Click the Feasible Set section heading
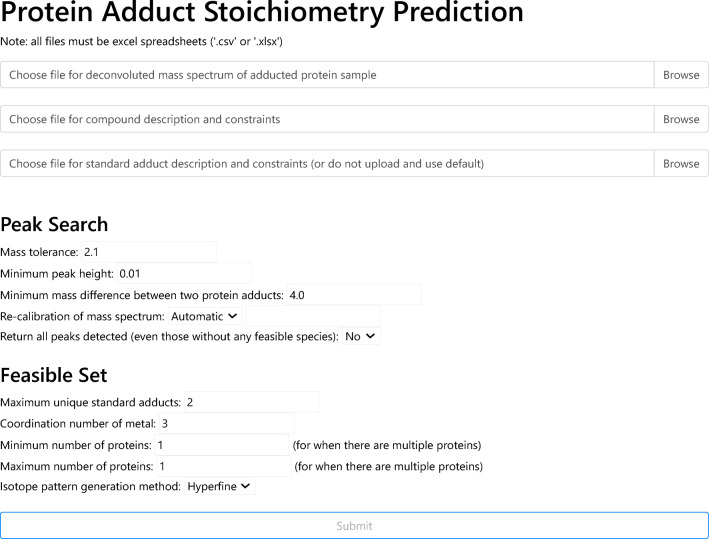Viewport: 709px width, 539px height. (54, 375)
